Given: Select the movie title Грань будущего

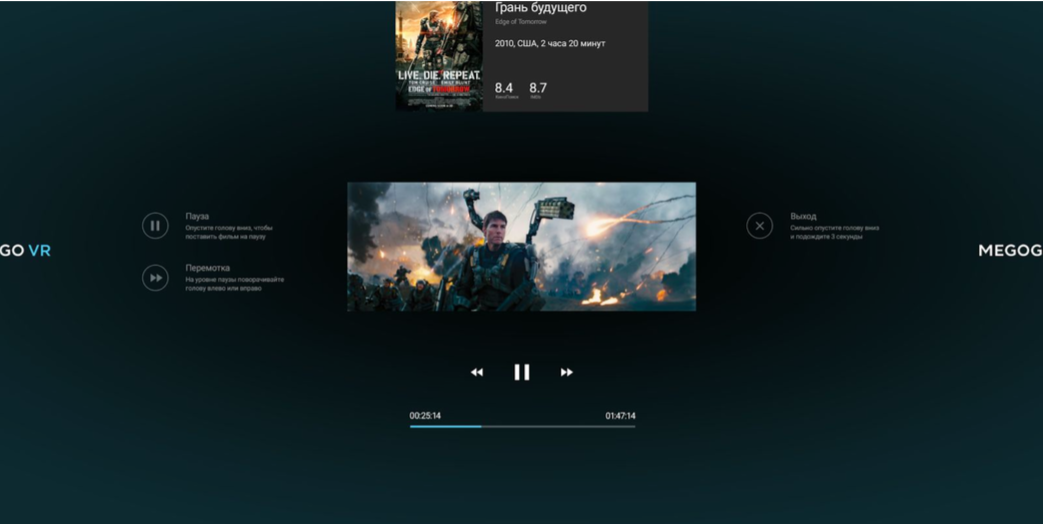Looking at the screenshot, I should coord(541,8).
